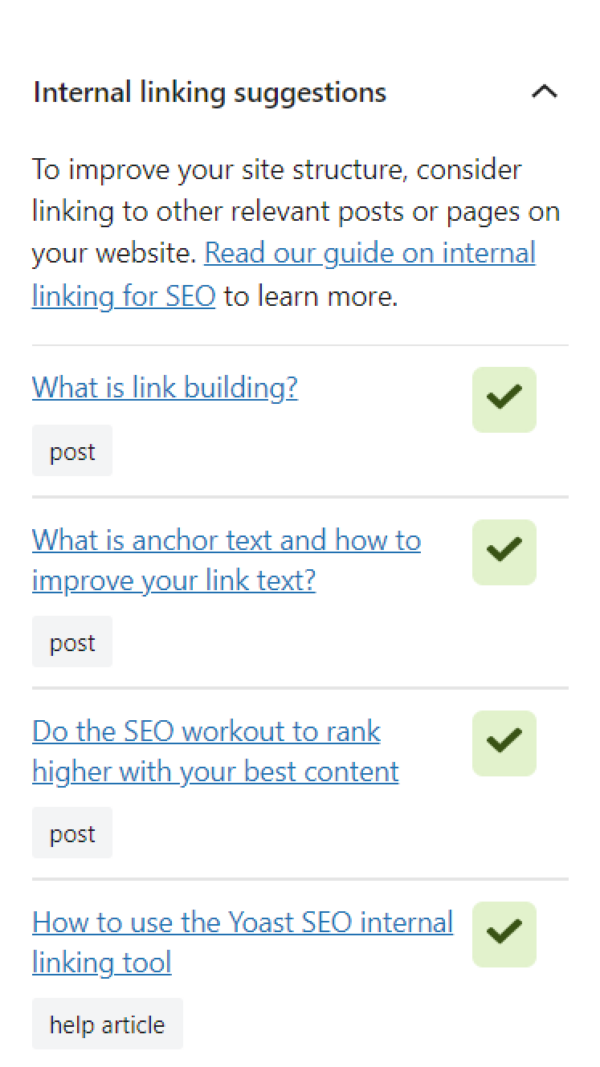Viewport: 600px width, 1067px height.
Task: Select the green check icon for the first suggestion
Action: [x=503, y=399]
